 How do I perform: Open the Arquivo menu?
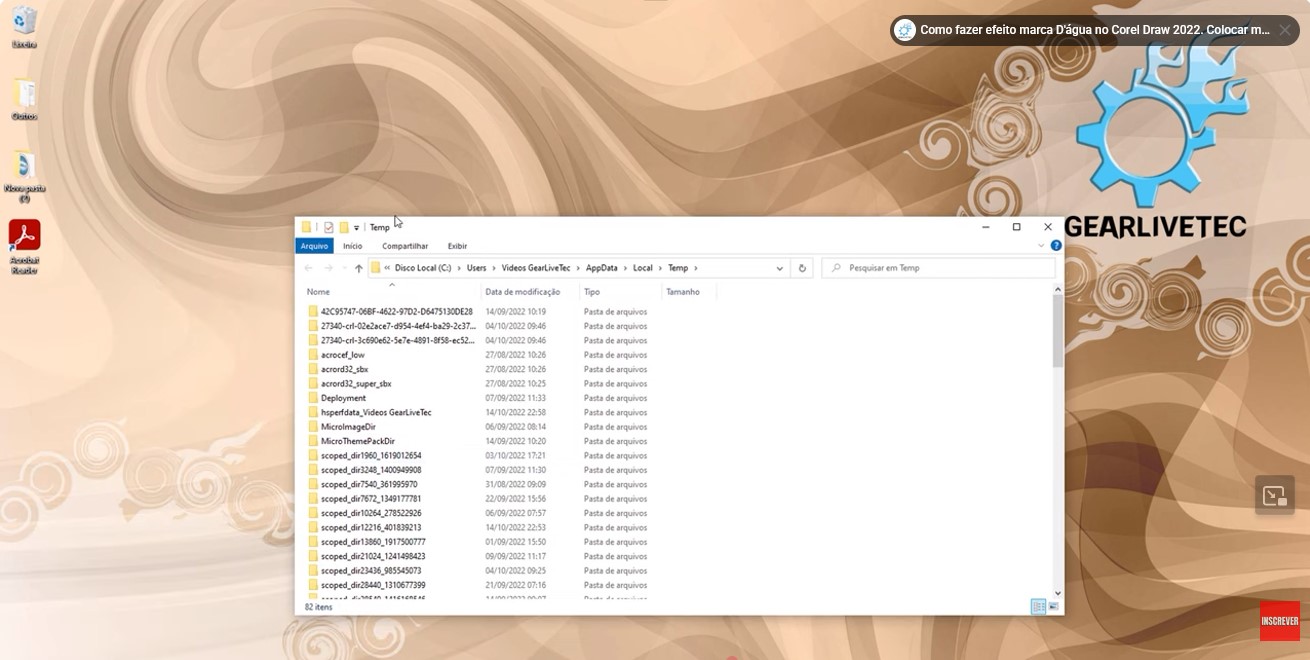coord(313,245)
